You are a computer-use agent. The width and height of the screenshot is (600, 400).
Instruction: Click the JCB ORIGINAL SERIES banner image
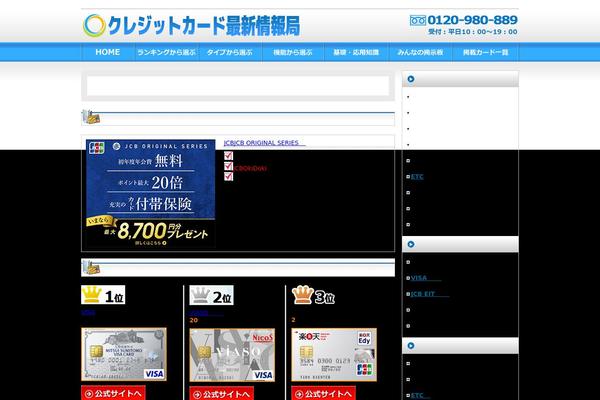click(x=150, y=194)
